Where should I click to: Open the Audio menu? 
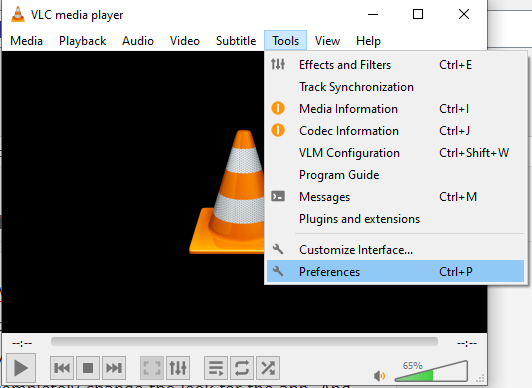[x=138, y=41]
